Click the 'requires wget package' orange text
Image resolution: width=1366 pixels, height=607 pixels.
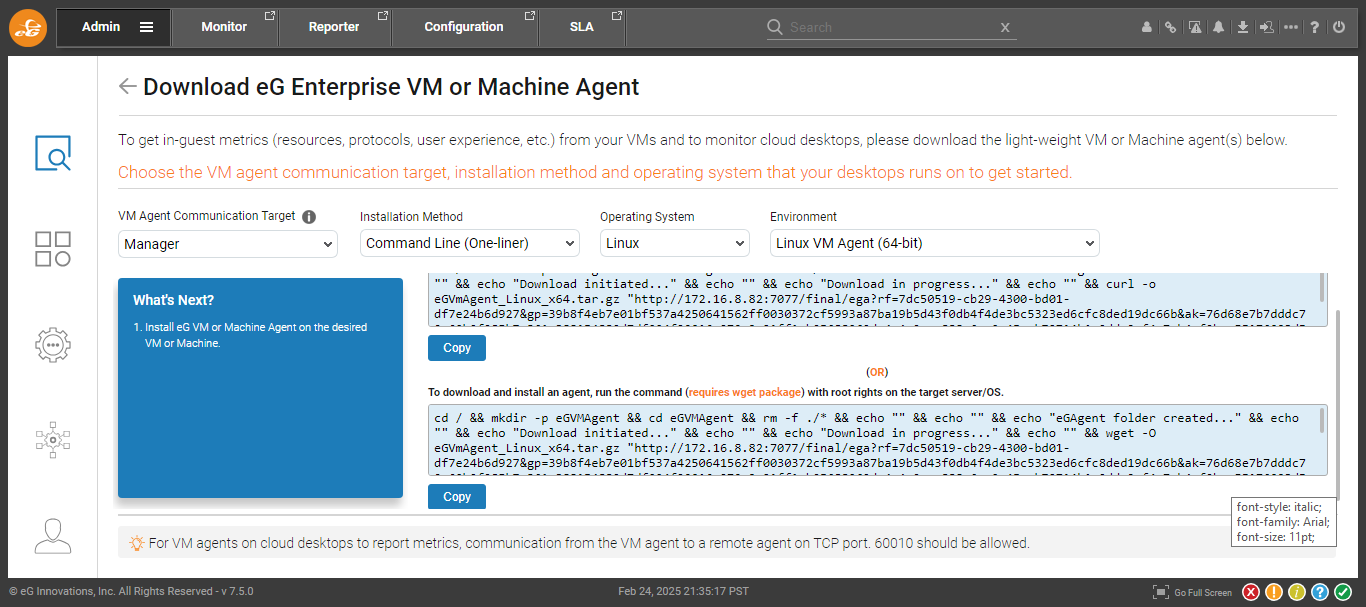click(745, 392)
